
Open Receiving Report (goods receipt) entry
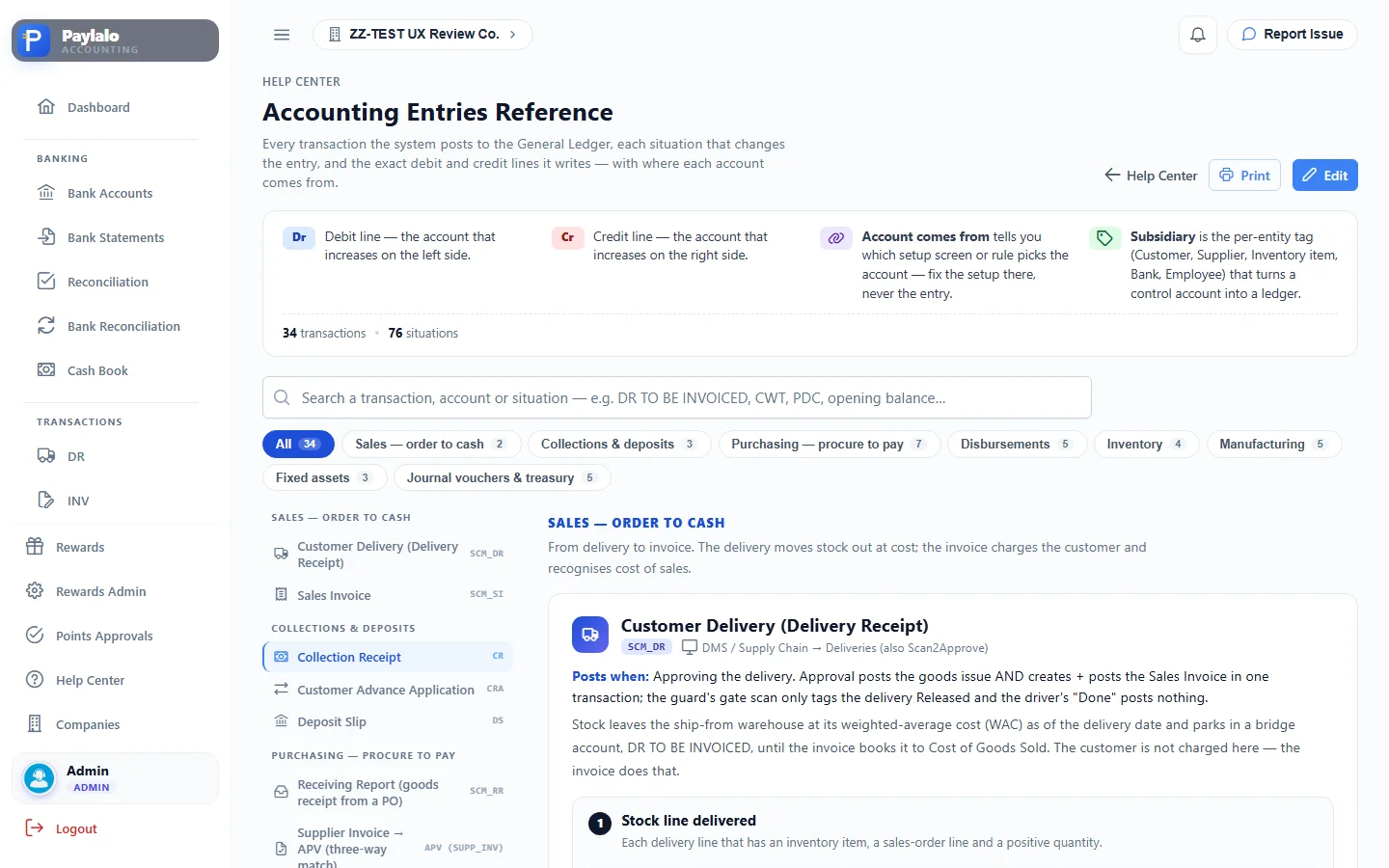tap(388, 793)
